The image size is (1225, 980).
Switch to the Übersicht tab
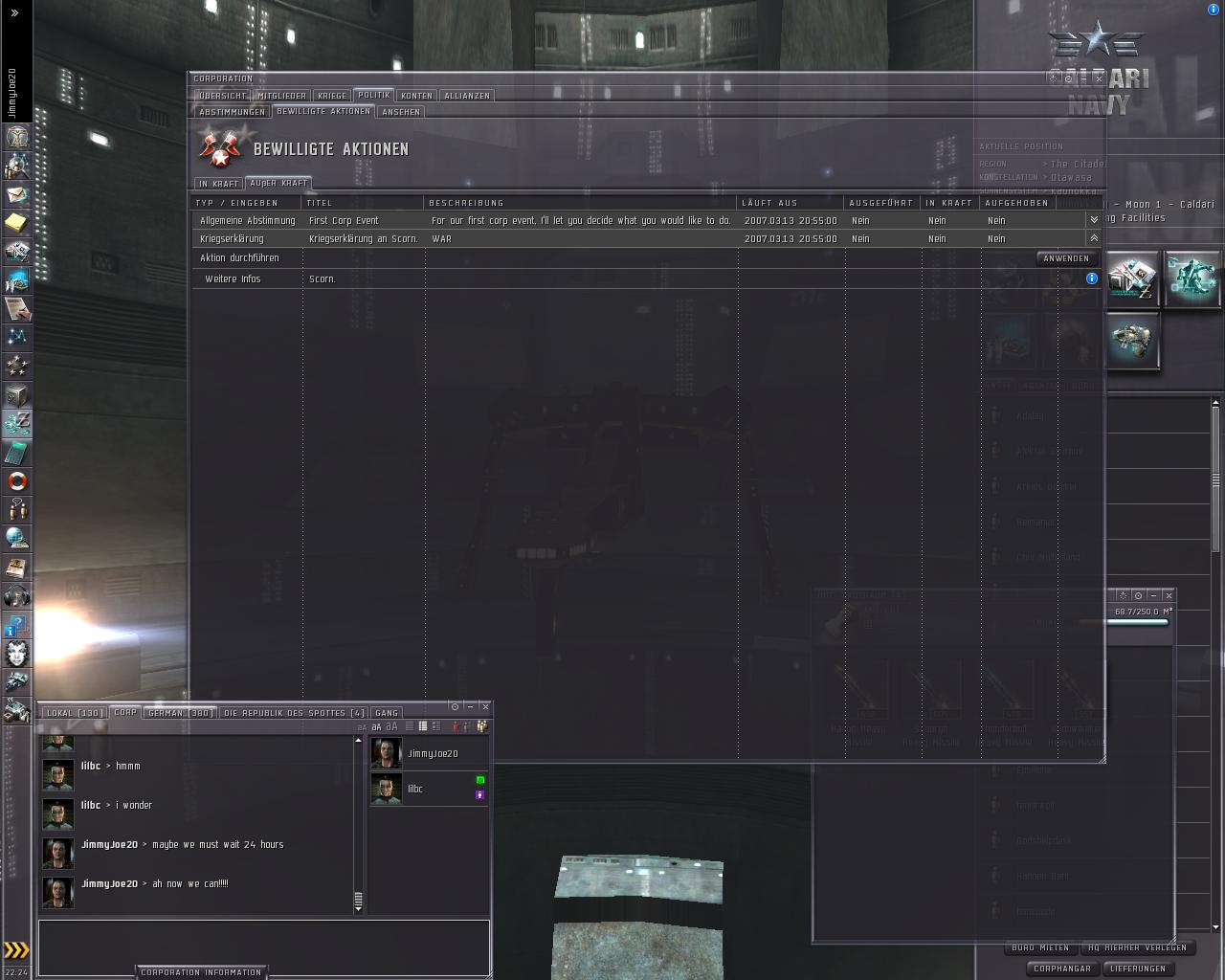click(223, 96)
